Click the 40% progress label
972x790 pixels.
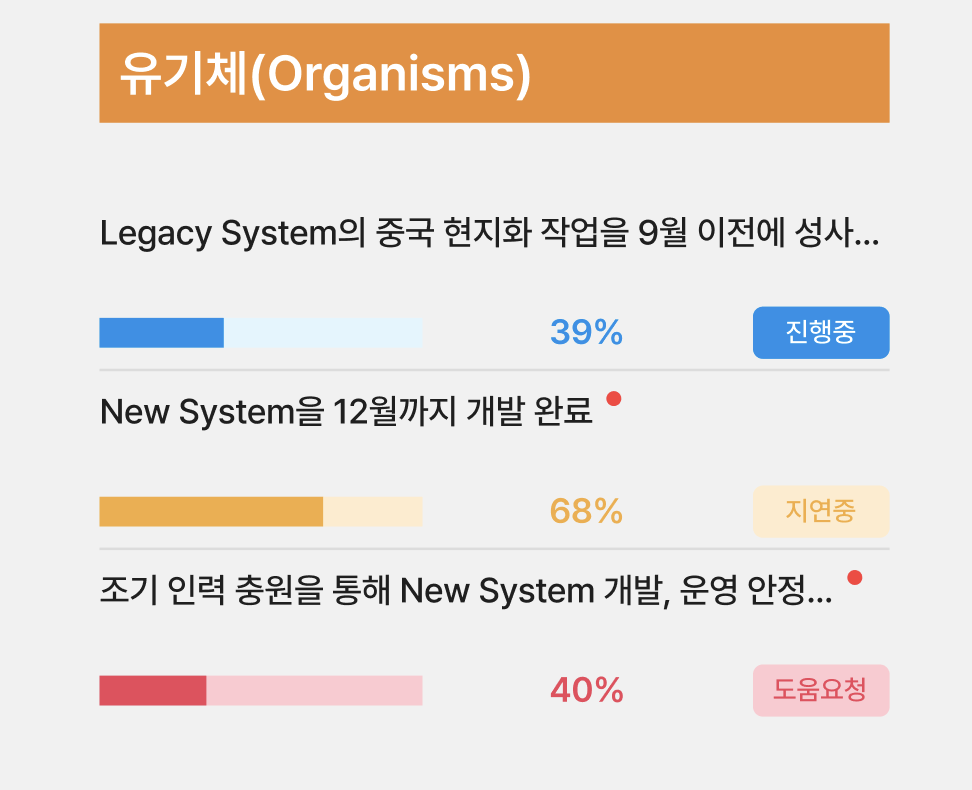(585, 690)
